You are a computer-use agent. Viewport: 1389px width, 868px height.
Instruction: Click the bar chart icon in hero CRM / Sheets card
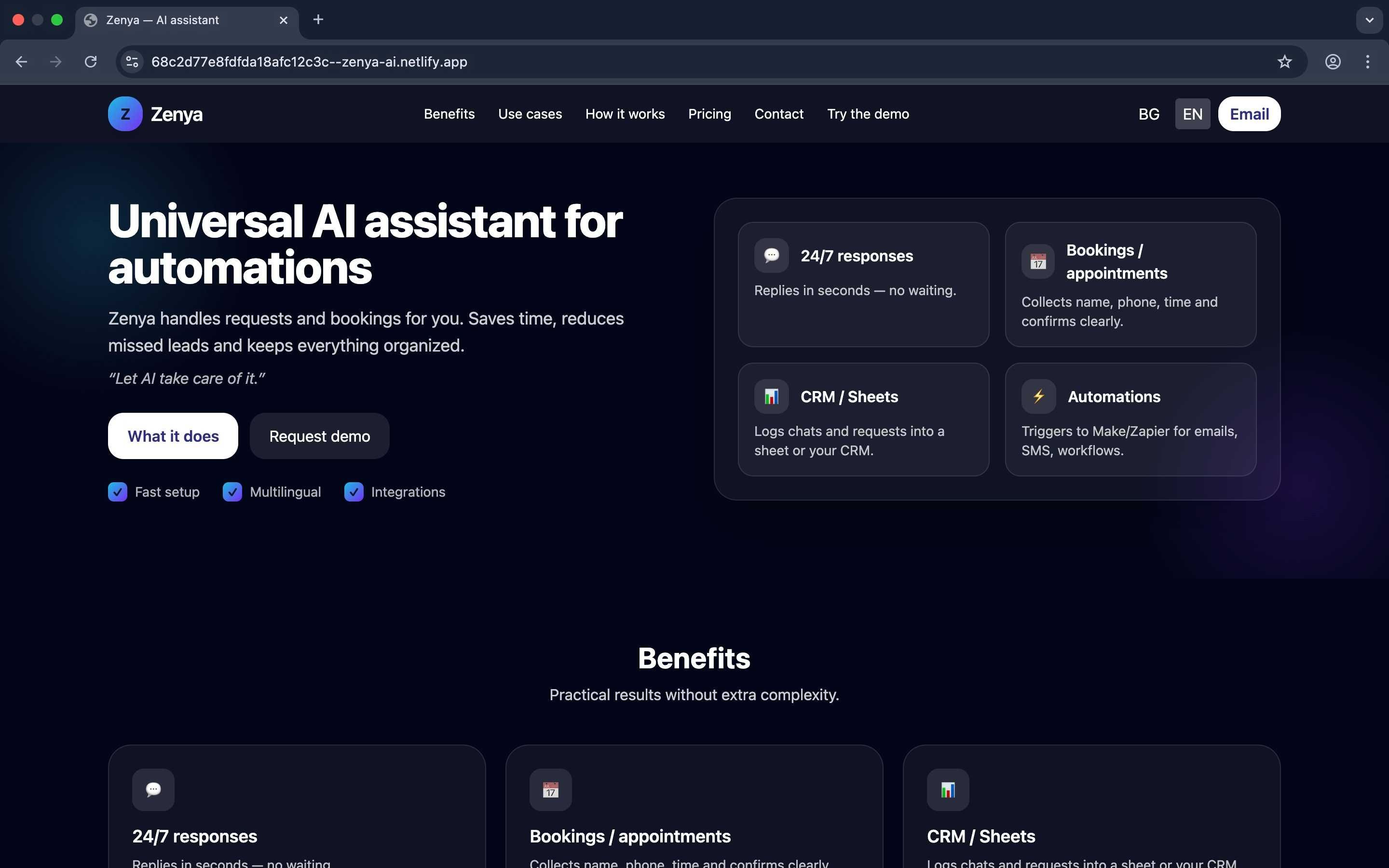pos(771,396)
